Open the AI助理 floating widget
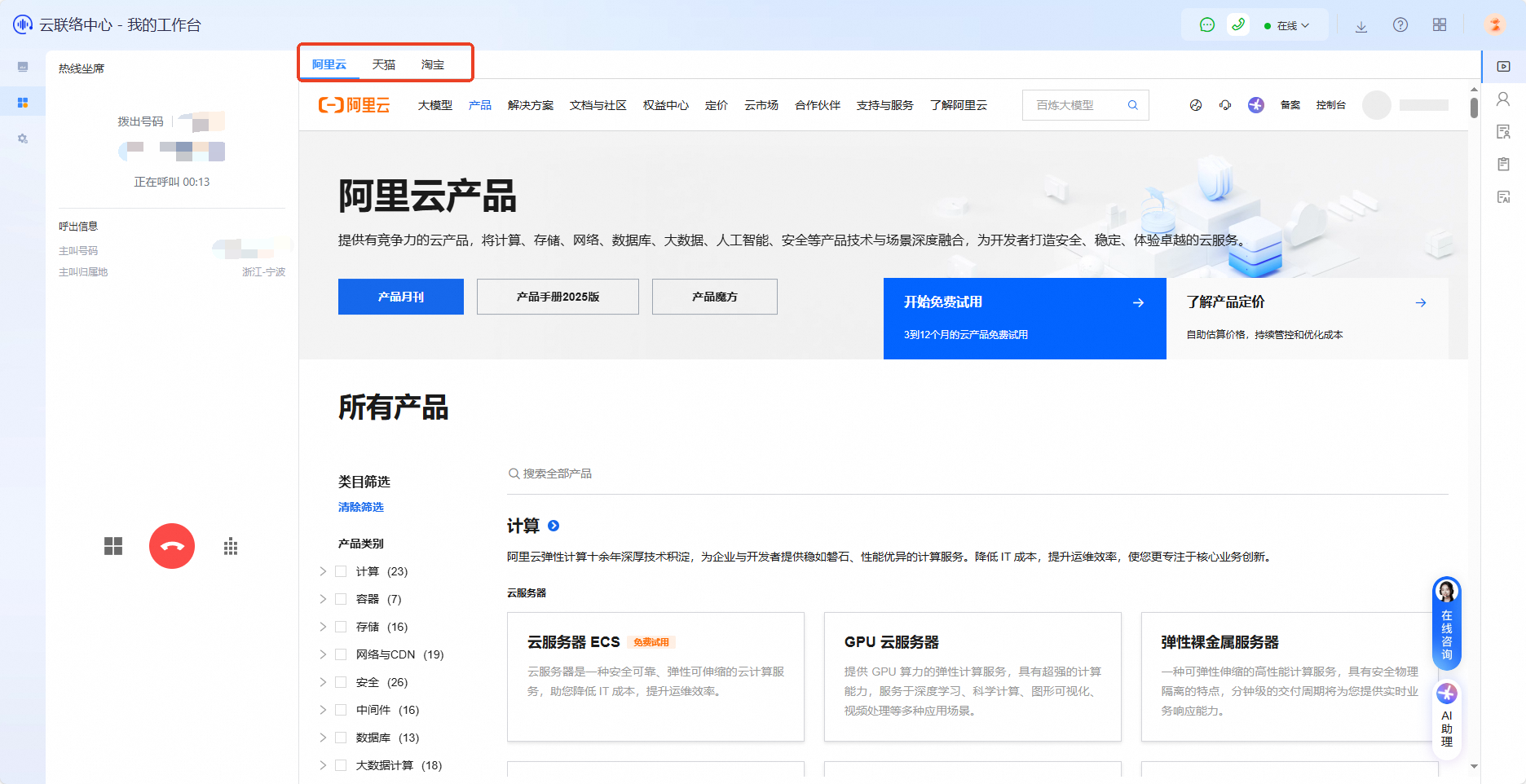This screenshot has width=1526, height=784. click(1447, 720)
